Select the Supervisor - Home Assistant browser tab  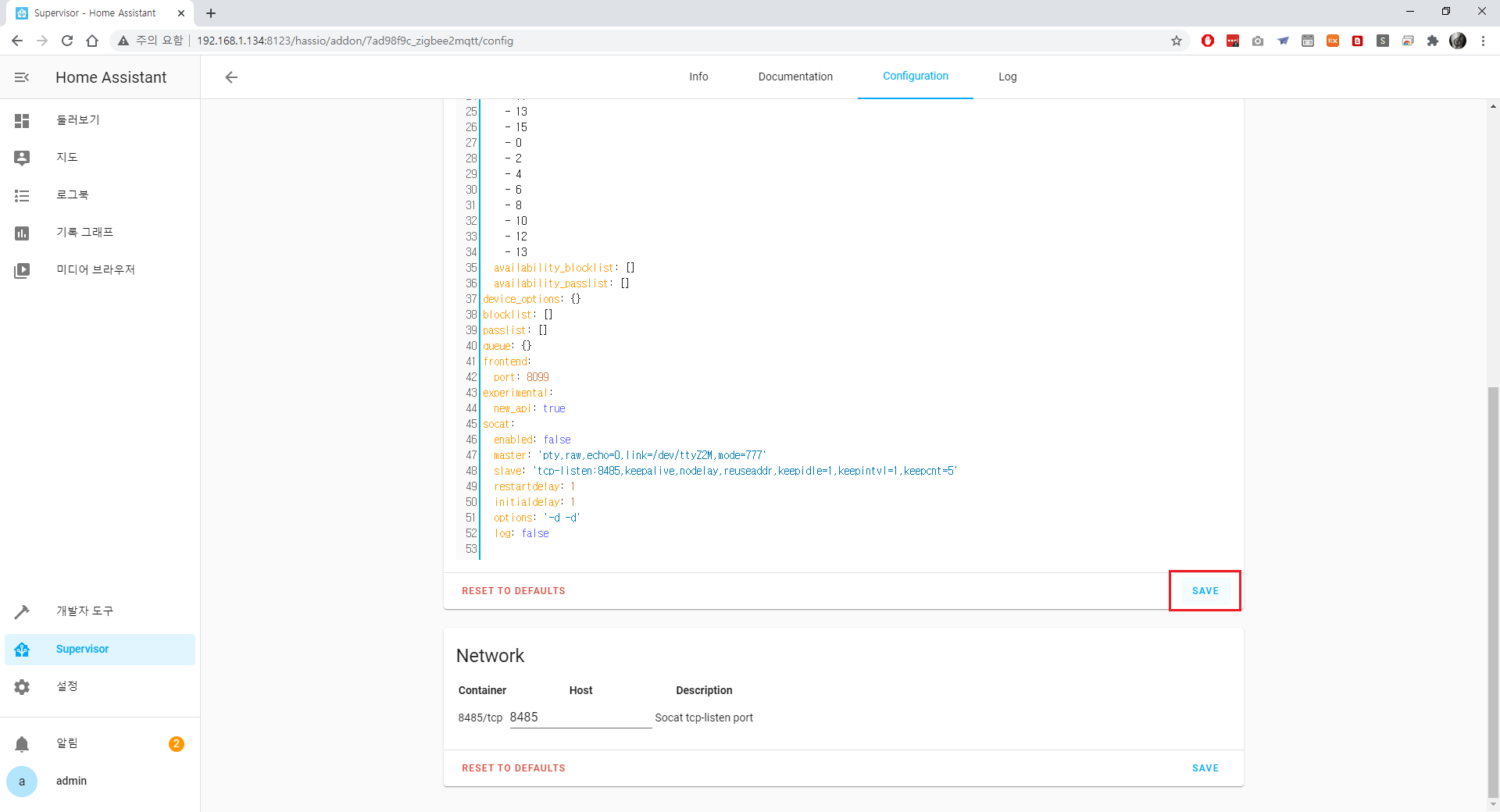(95, 13)
